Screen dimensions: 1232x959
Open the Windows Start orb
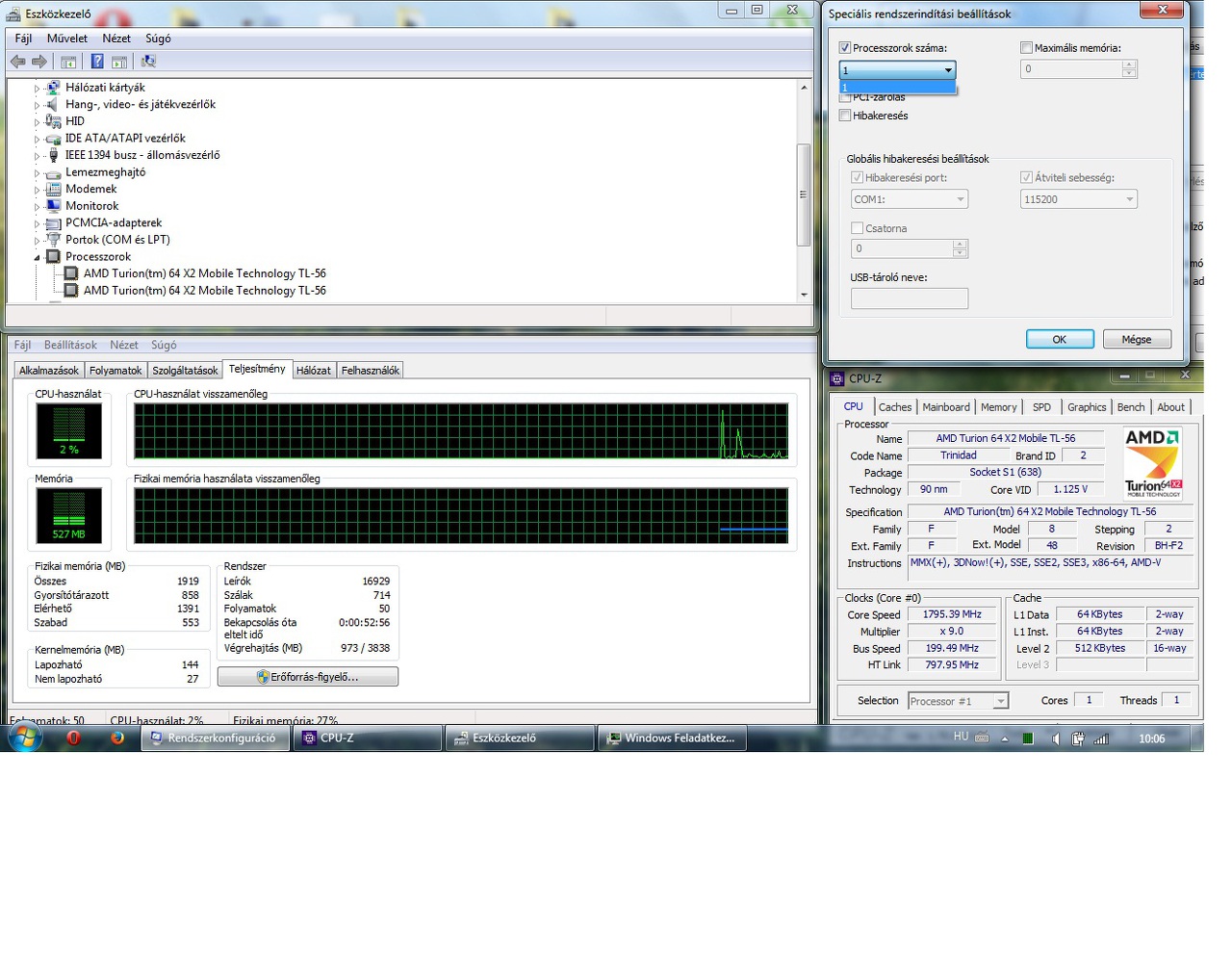tap(25, 739)
